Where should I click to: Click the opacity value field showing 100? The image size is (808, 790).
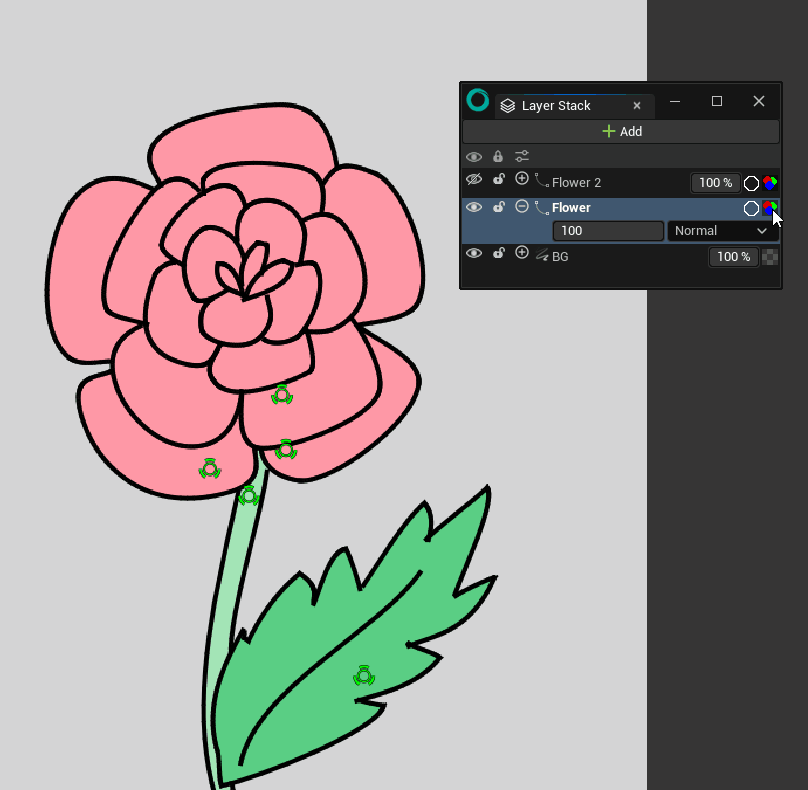[x=607, y=231]
